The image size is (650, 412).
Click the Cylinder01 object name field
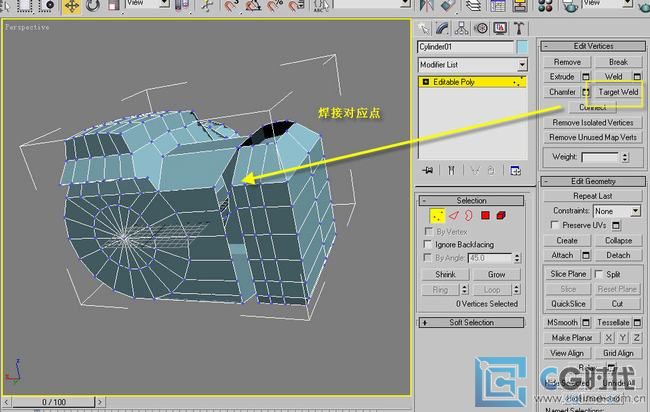(x=466, y=47)
